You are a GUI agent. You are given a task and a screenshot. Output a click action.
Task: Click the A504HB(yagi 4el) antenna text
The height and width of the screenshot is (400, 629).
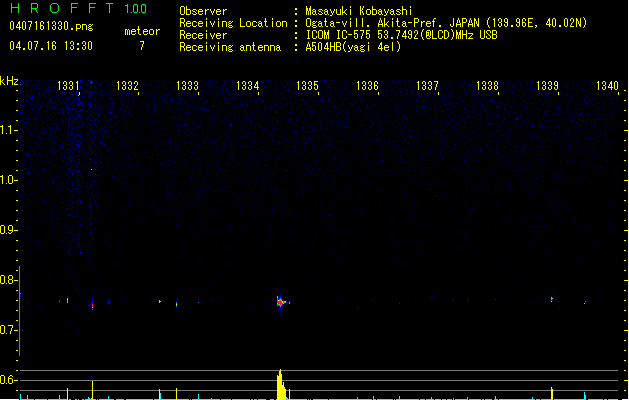[x=353, y=47]
